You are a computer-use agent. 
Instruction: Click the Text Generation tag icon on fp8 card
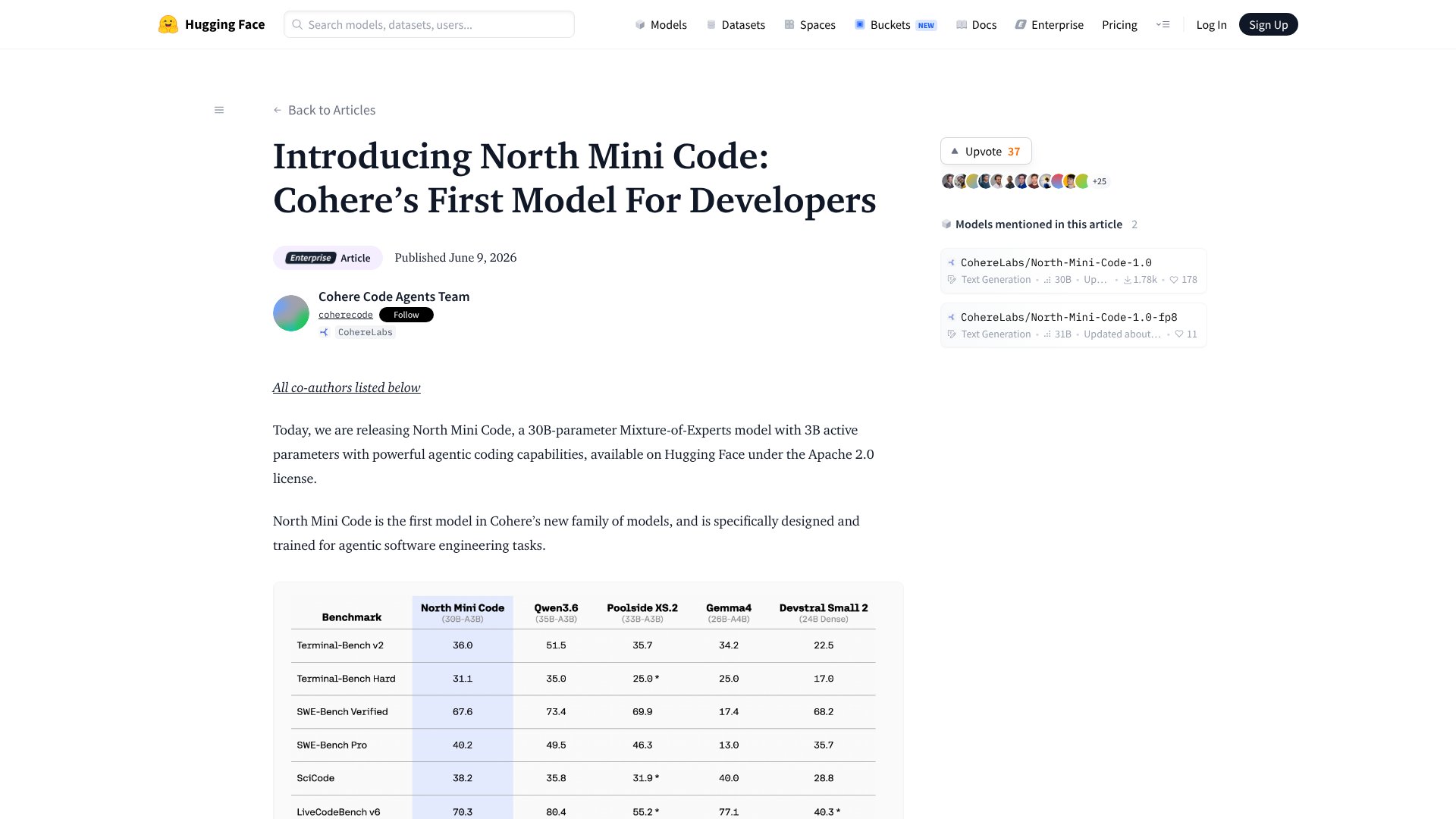click(952, 334)
